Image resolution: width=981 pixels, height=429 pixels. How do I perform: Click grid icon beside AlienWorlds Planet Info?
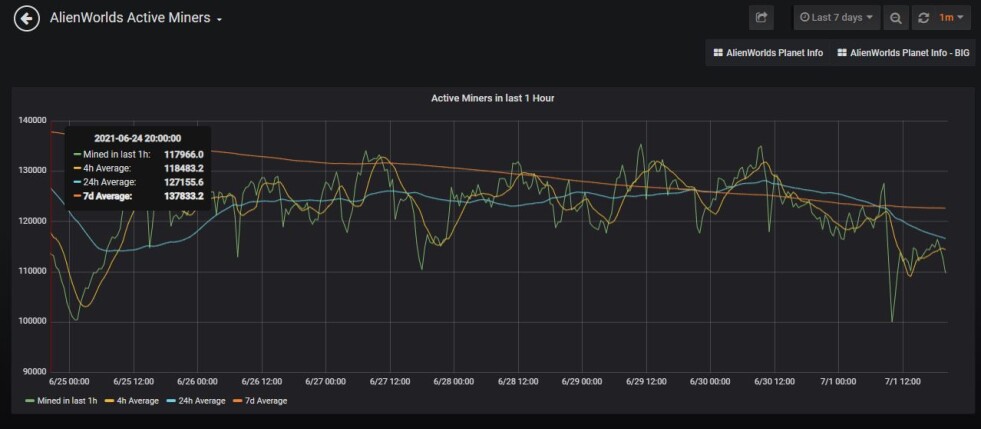[718, 53]
